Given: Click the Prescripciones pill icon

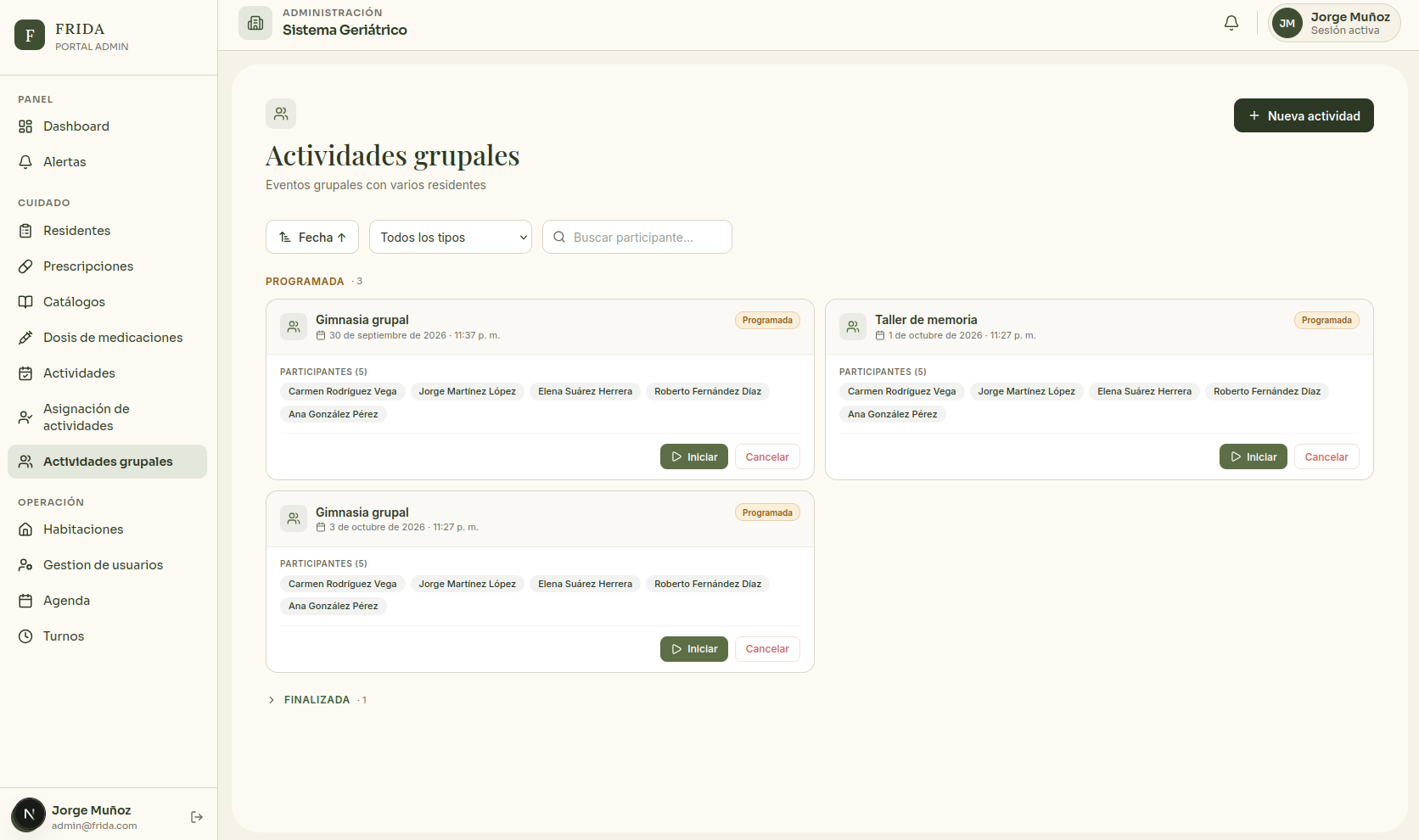Looking at the screenshot, I should tap(25, 266).
